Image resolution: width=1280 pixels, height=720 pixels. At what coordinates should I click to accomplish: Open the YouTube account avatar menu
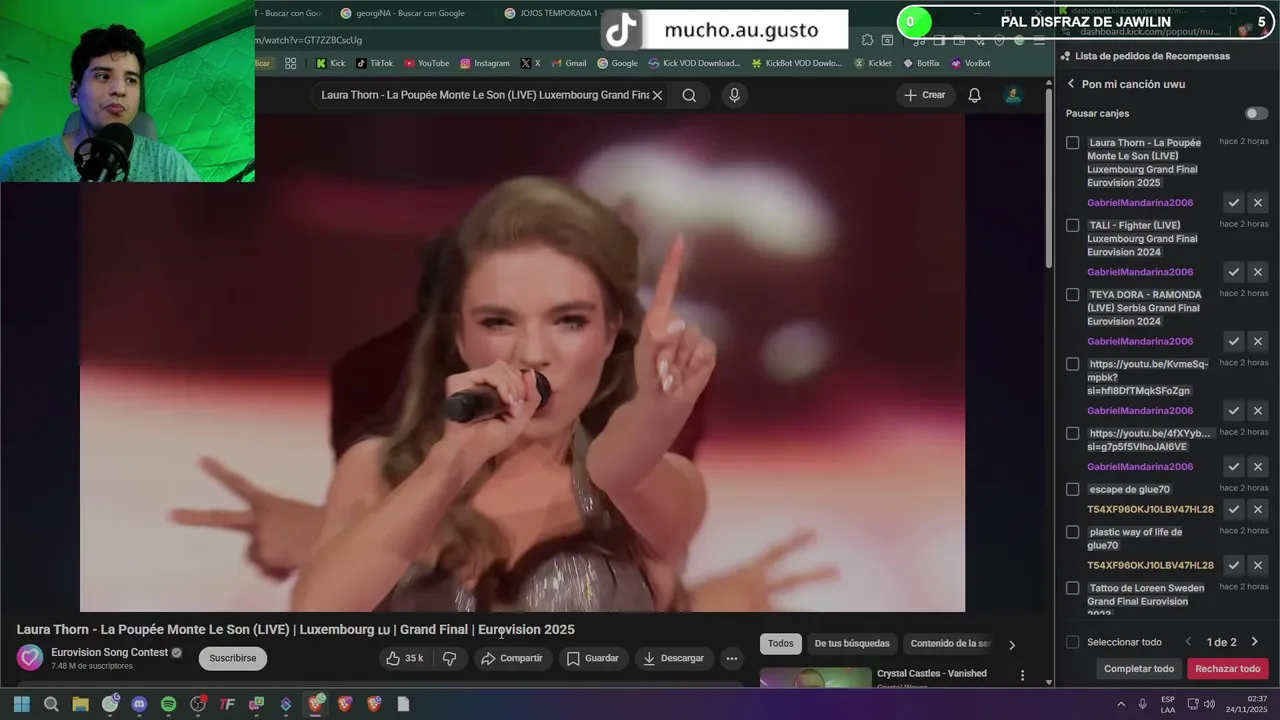click(1013, 95)
